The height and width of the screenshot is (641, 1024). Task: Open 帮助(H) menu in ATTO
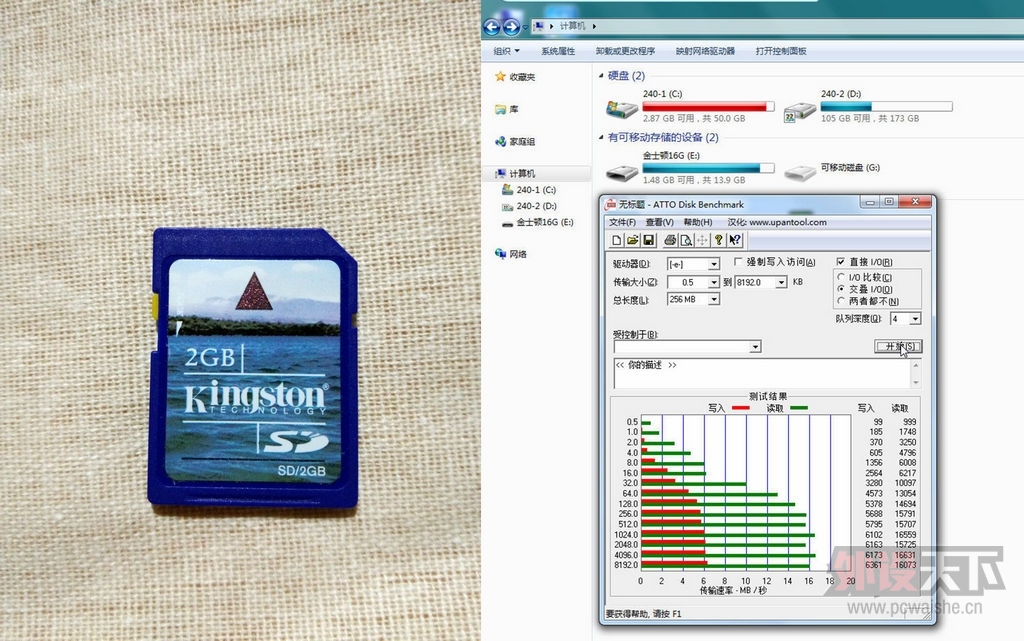(697, 222)
